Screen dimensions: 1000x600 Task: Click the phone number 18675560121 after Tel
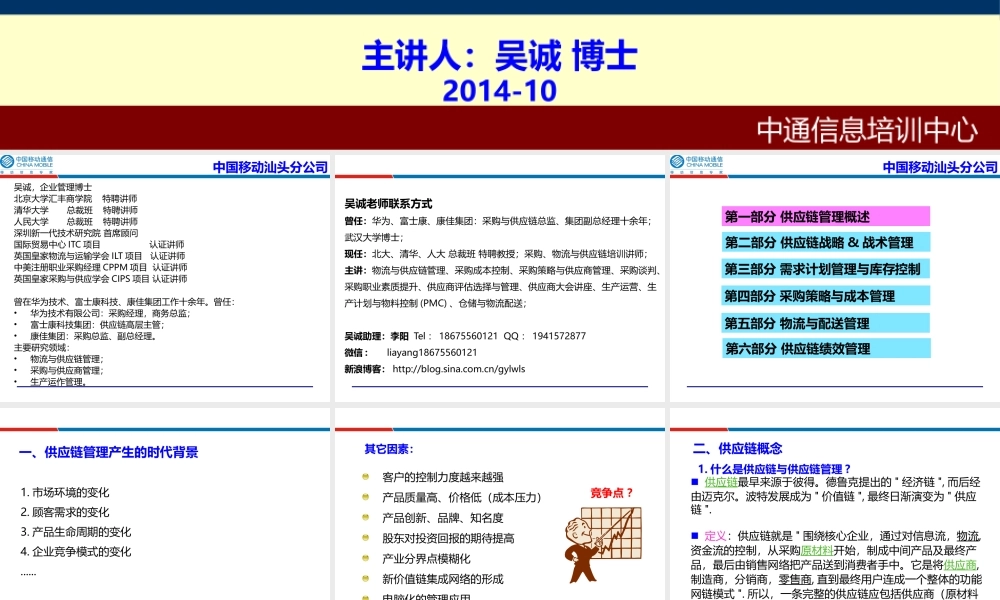tap(468, 336)
